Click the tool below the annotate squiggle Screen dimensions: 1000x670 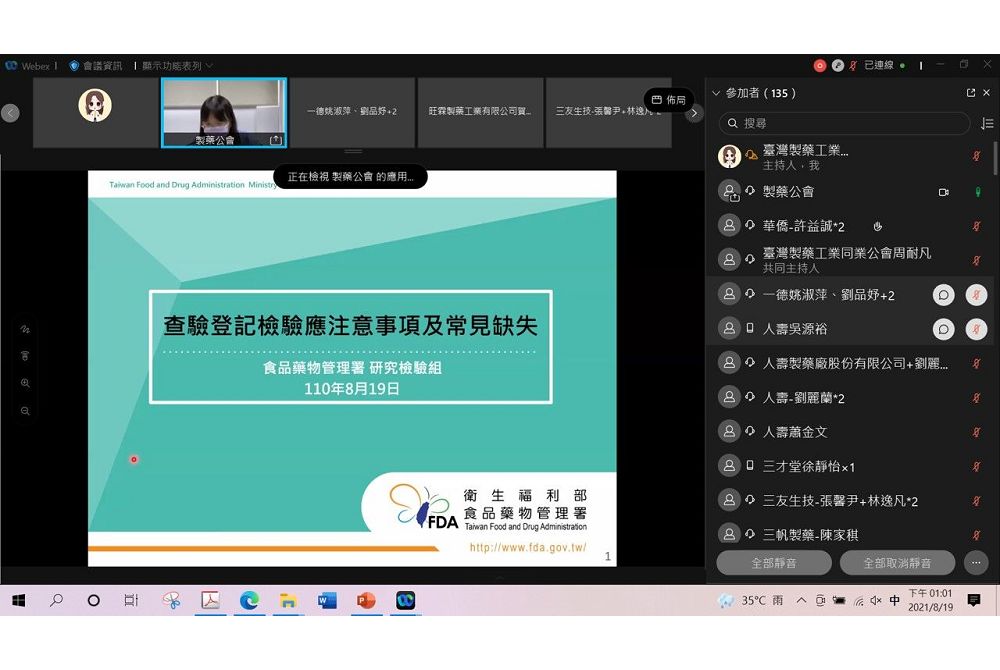tap(26, 356)
